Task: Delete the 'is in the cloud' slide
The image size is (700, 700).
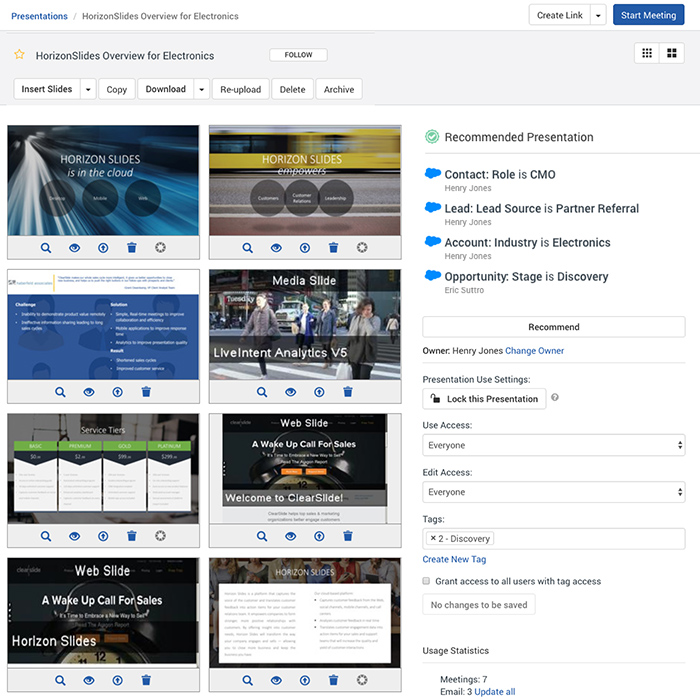Action: click(x=132, y=248)
